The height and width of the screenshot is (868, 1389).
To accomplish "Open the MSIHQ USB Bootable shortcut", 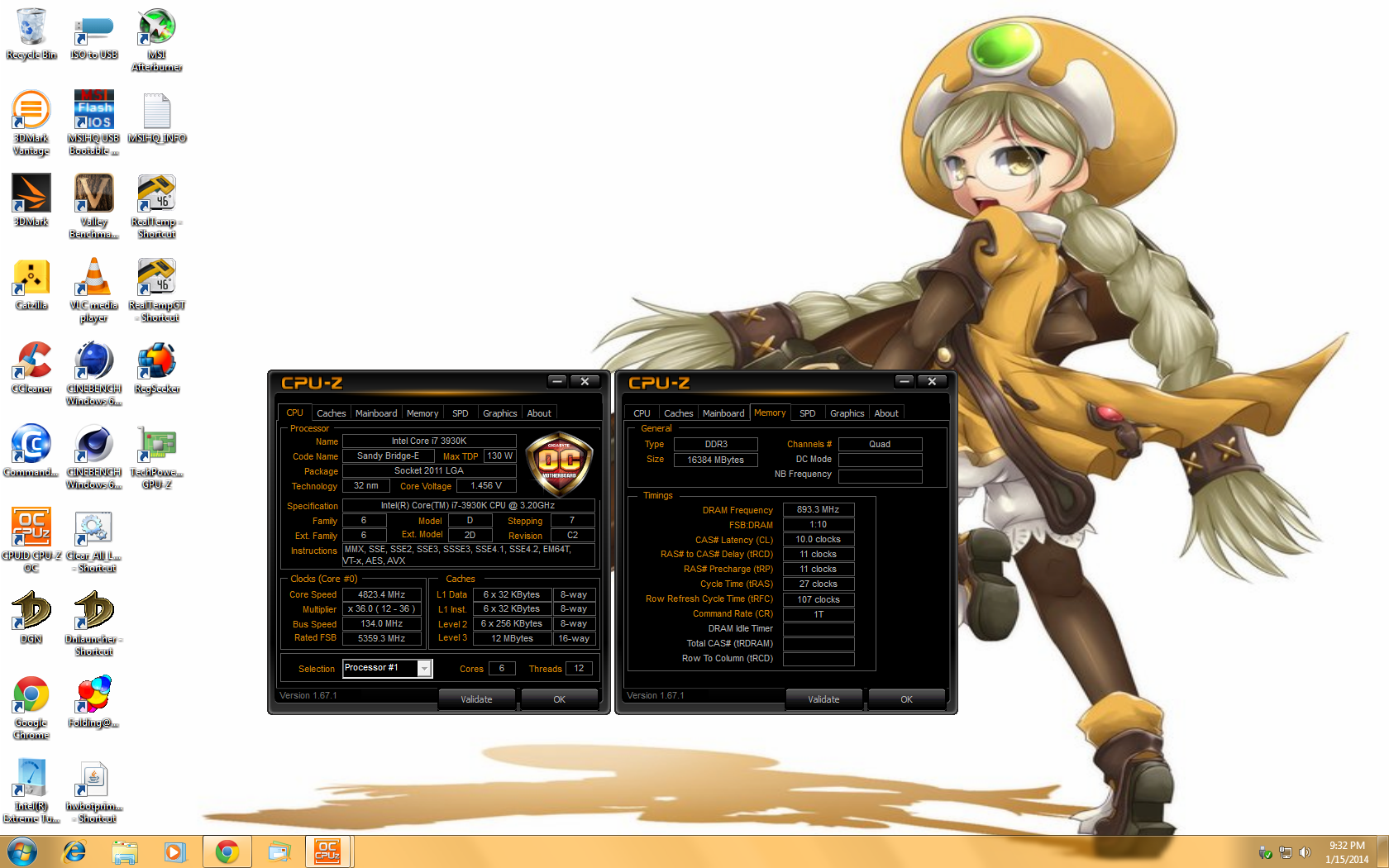I will 94,123.
